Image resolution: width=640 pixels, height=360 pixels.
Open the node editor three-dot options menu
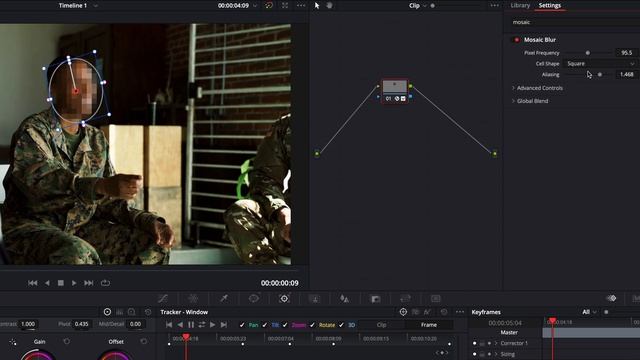(494, 5)
